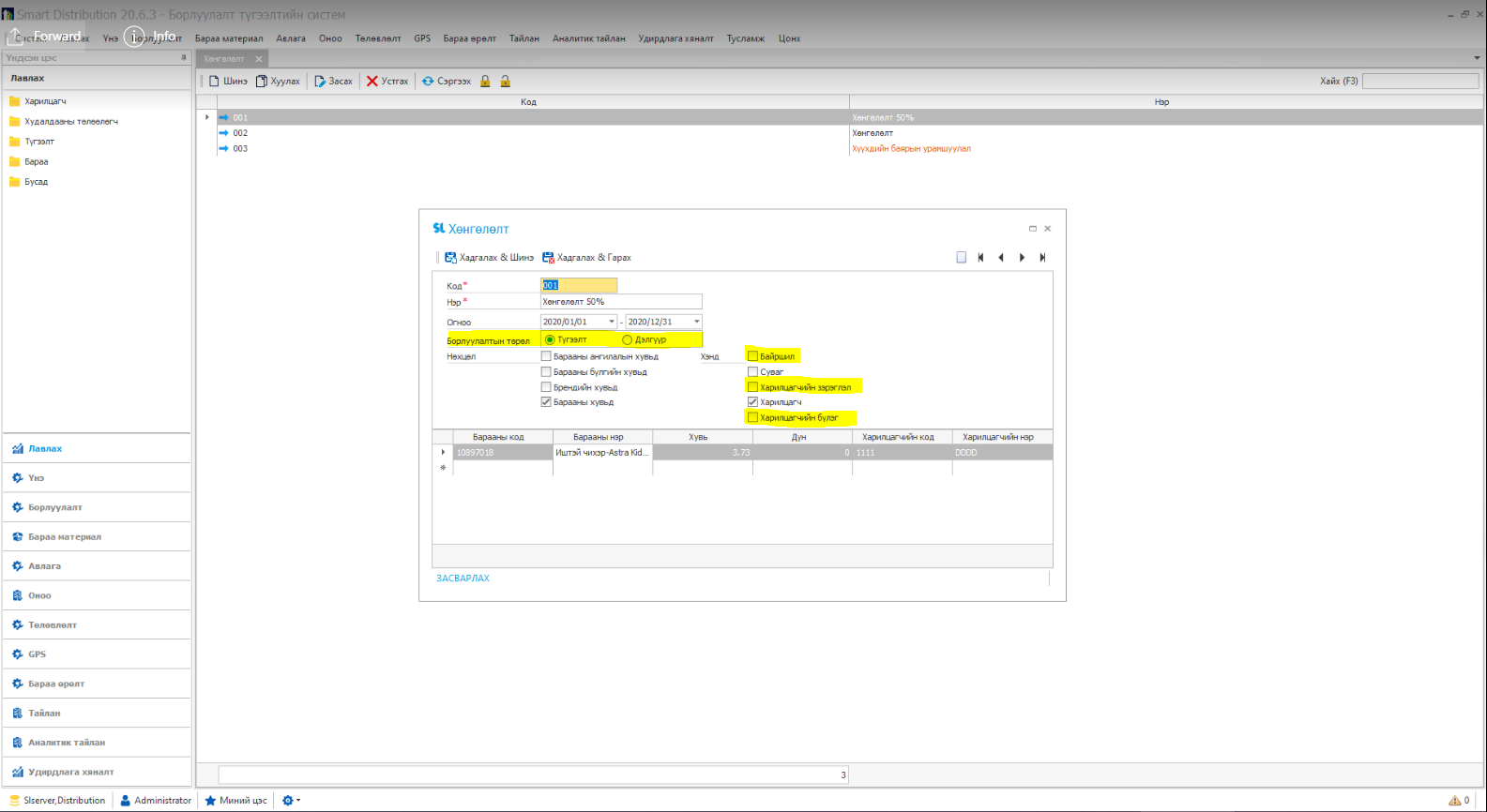Image resolution: width=1487 pixels, height=812 pixels.
Task: Open the end date 2020/12/31 dropdown
Action: [697, 322]
